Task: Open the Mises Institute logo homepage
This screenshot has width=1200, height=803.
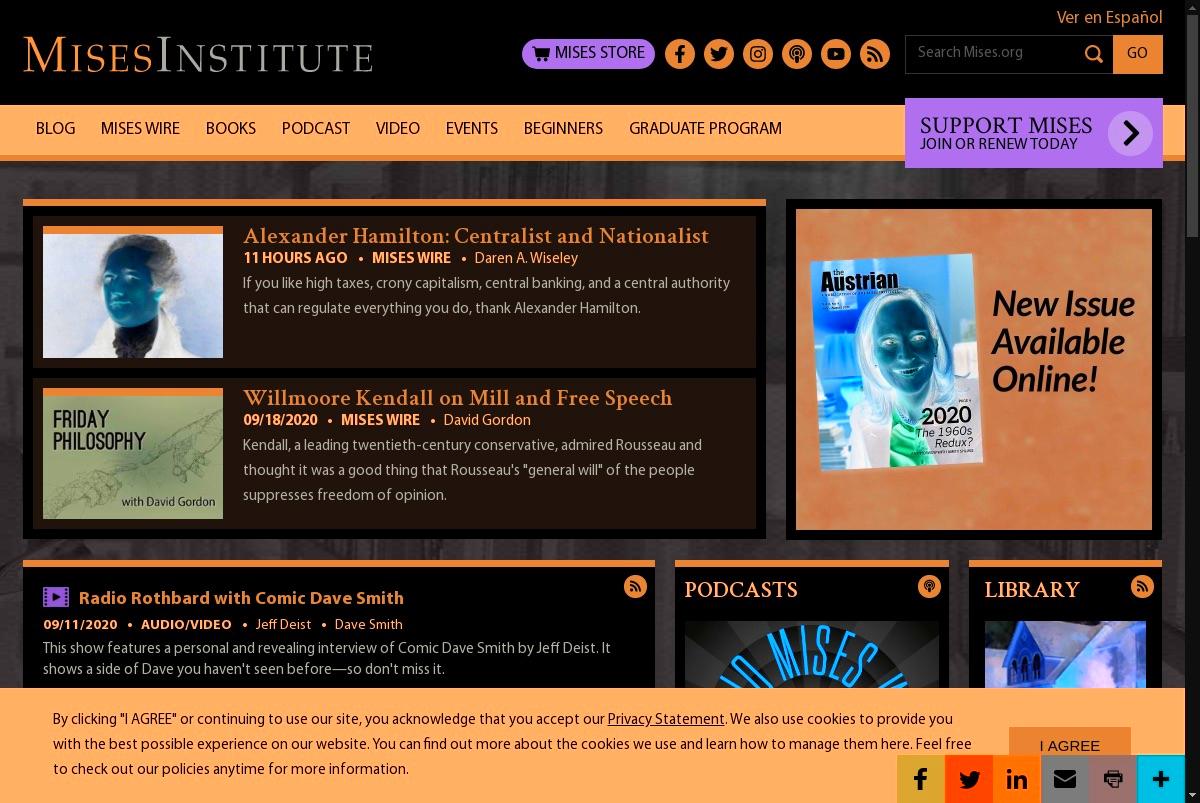Action: point(198,55)
